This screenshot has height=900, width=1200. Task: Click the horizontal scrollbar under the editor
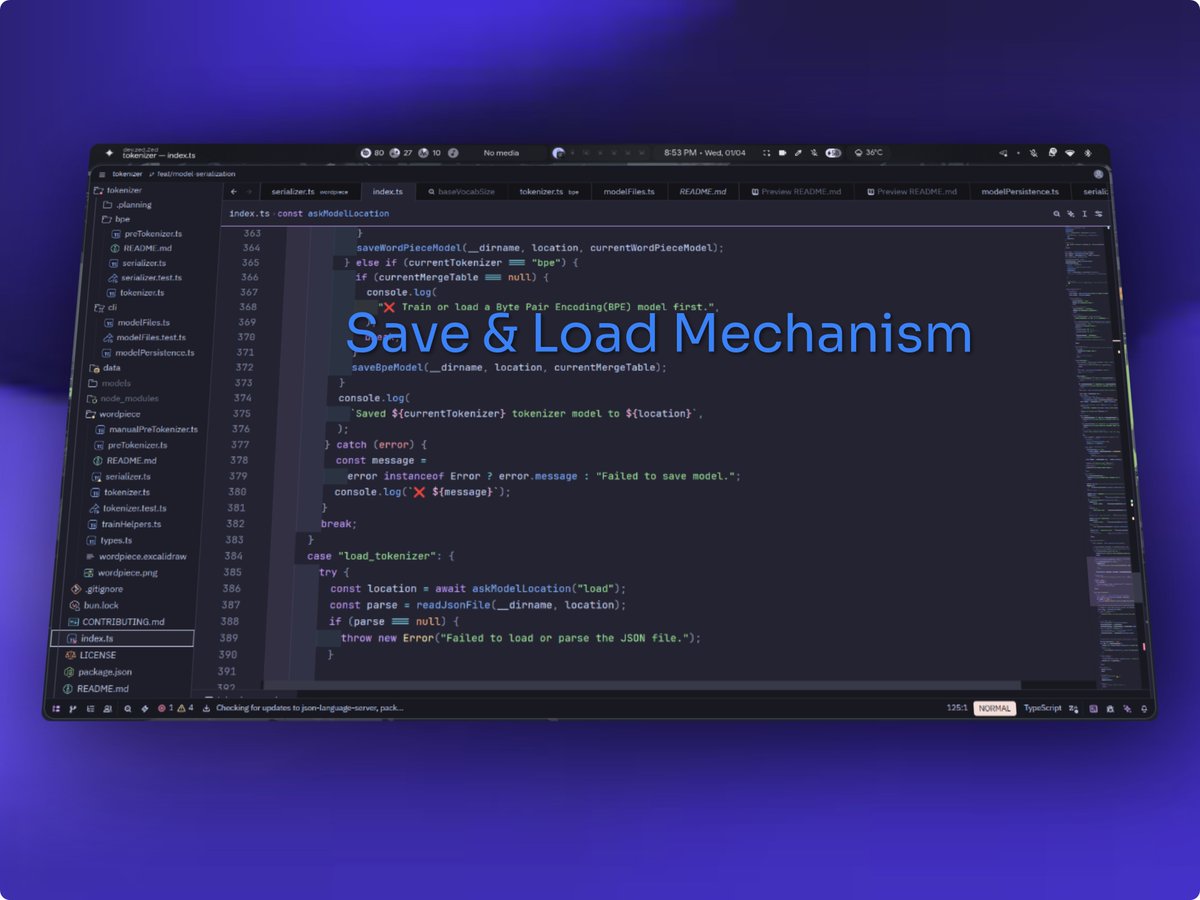(644, 687)
